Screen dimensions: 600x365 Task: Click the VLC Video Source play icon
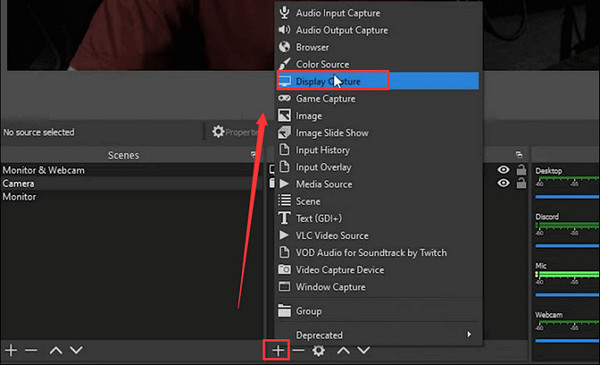284,235
